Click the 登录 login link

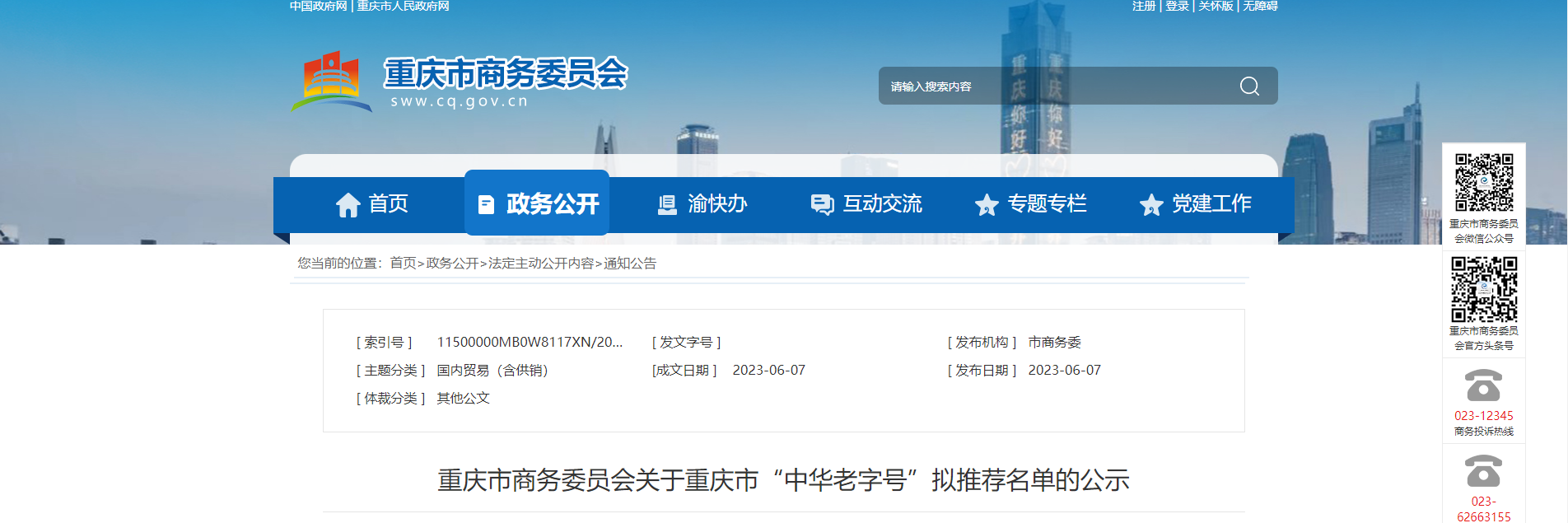click(1177, 7)
